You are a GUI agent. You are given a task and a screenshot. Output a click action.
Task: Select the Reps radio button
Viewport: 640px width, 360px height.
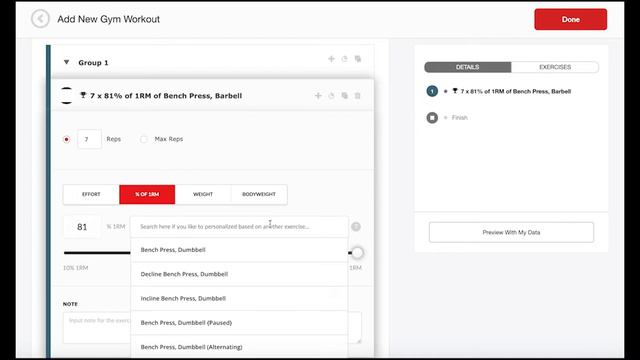67,139
